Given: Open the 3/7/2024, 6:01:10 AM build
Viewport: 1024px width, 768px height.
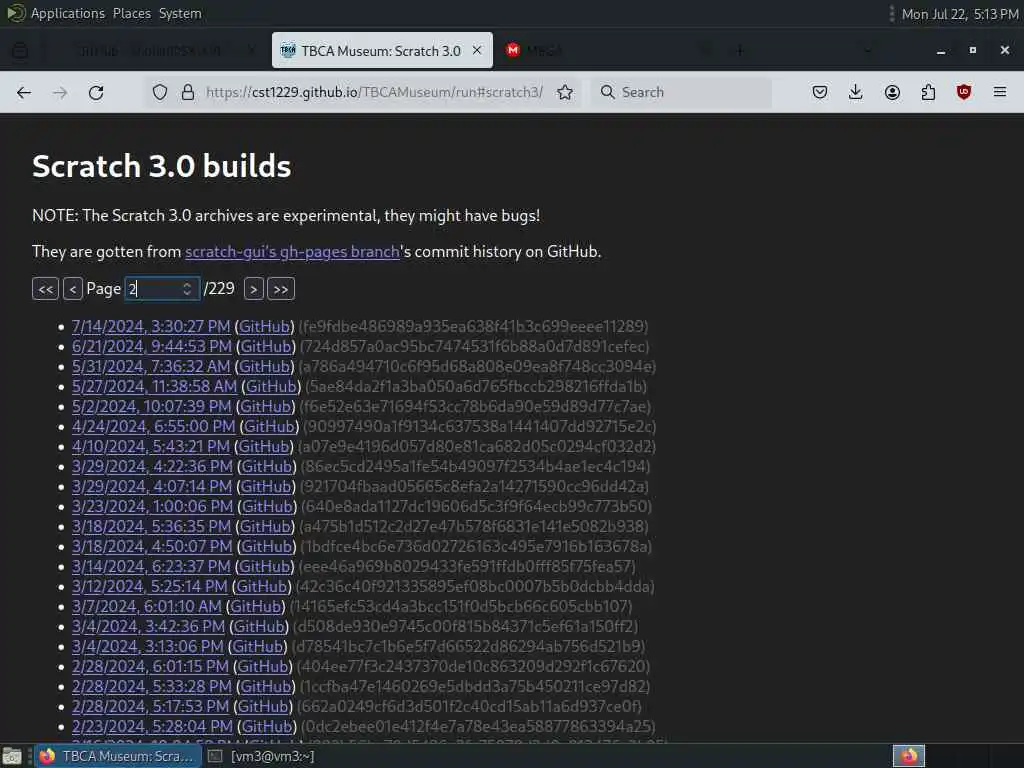Looking at the screenshot, I should pyautogui.click(x=146, y=606).
